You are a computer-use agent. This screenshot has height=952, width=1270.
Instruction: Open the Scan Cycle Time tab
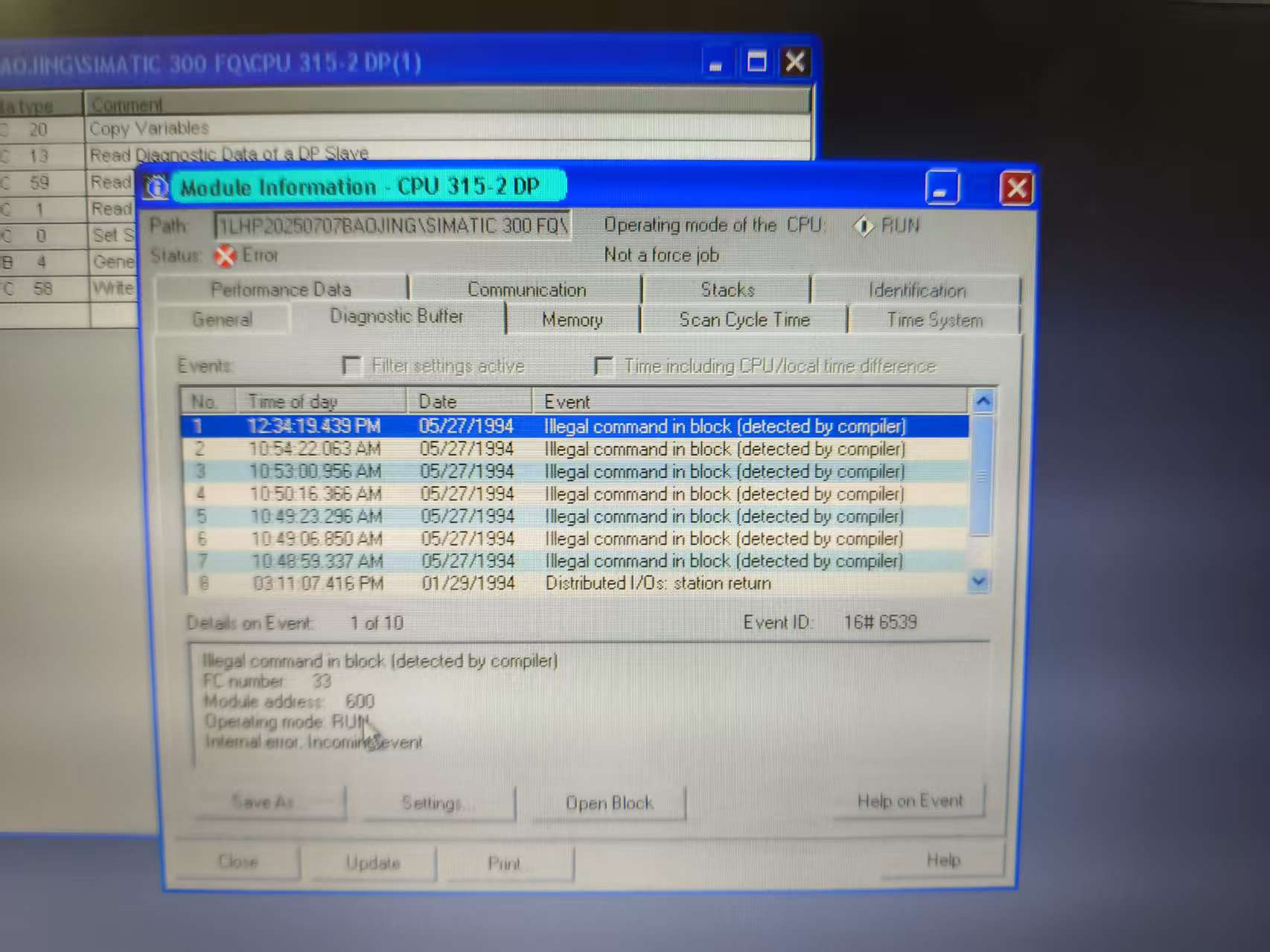coord(744,320)
